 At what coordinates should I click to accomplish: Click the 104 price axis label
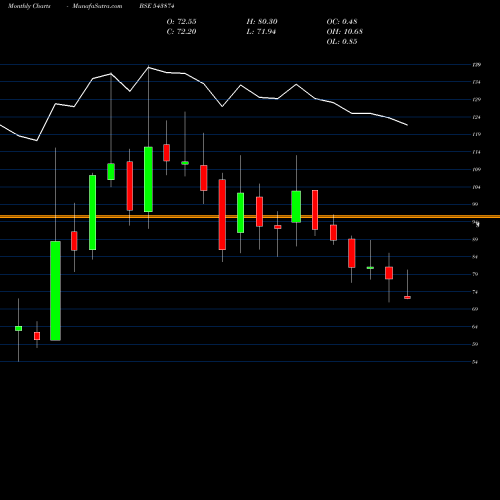pyautogui.click(x=476, y=187)
